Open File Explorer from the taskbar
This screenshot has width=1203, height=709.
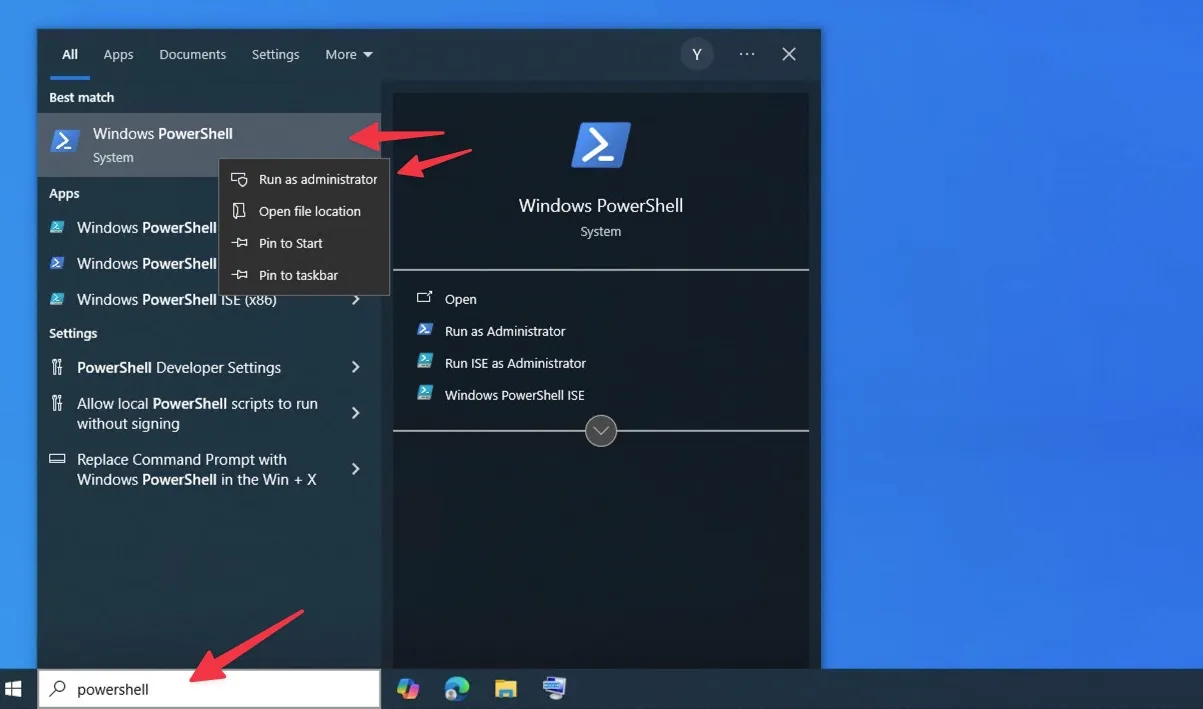[x=506, y=689]
